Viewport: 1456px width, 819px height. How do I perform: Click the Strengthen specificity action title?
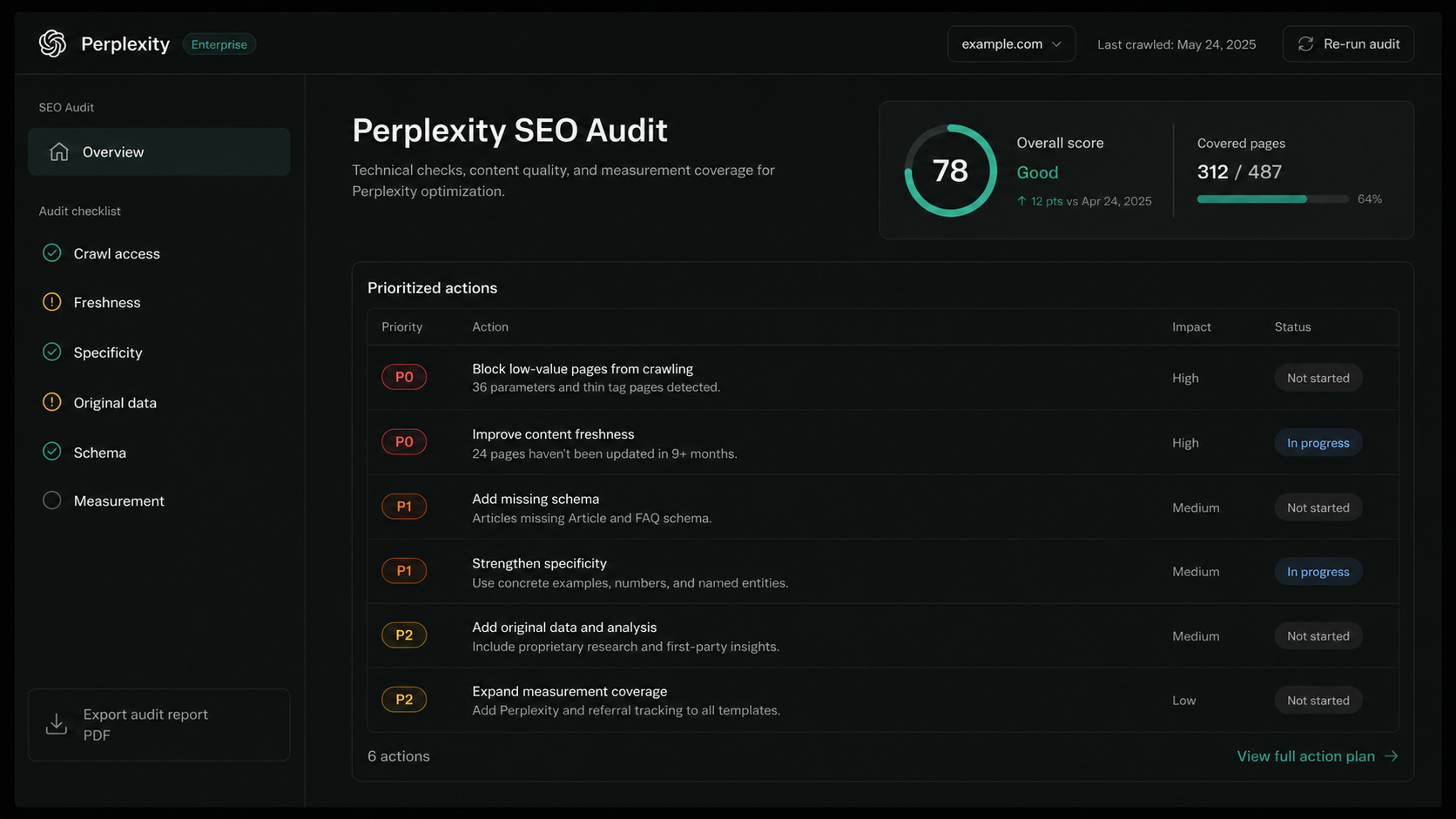539,563
